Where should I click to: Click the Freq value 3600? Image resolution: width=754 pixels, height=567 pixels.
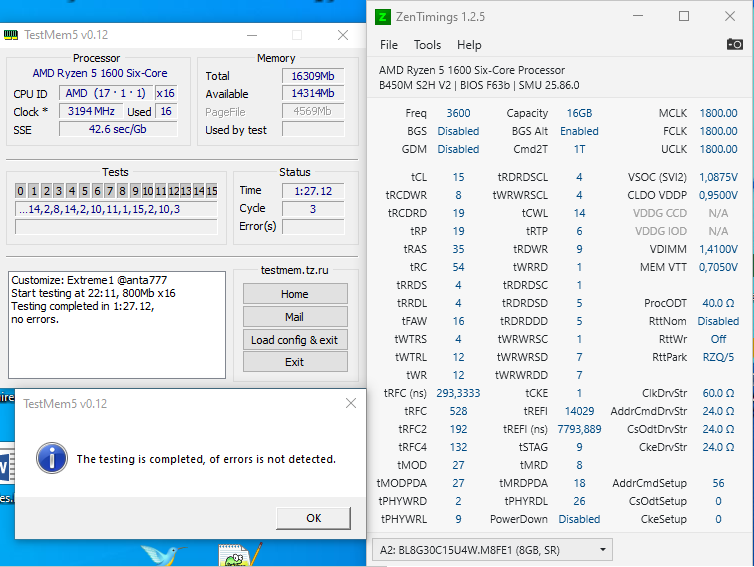(458, 113)
